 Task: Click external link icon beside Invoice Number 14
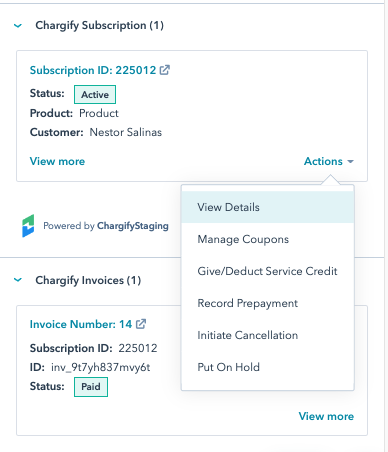pyautogui.click(x=141, y=324)
